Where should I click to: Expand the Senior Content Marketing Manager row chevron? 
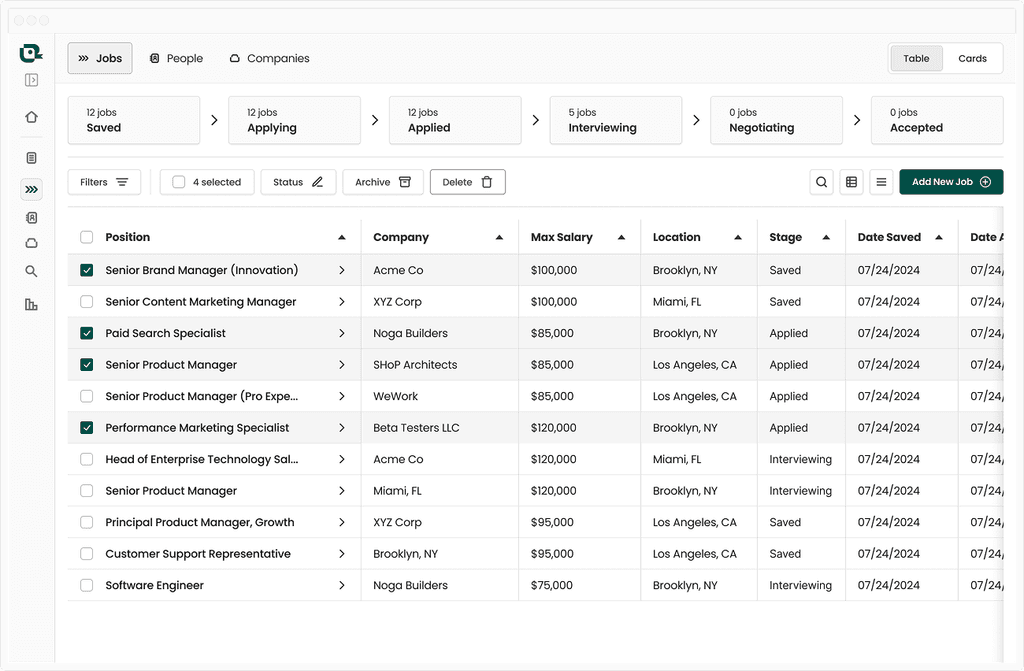click(342, 302)
